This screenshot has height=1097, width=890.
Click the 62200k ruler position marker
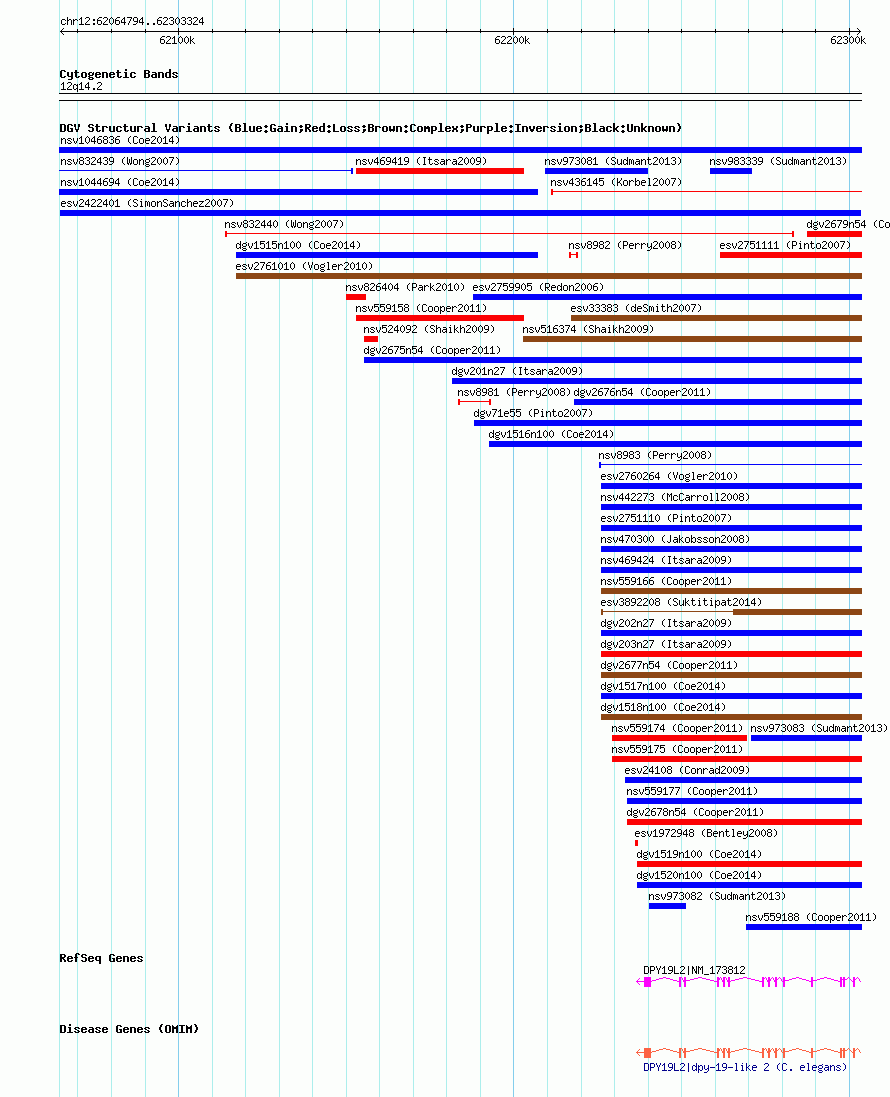(512, 40)
